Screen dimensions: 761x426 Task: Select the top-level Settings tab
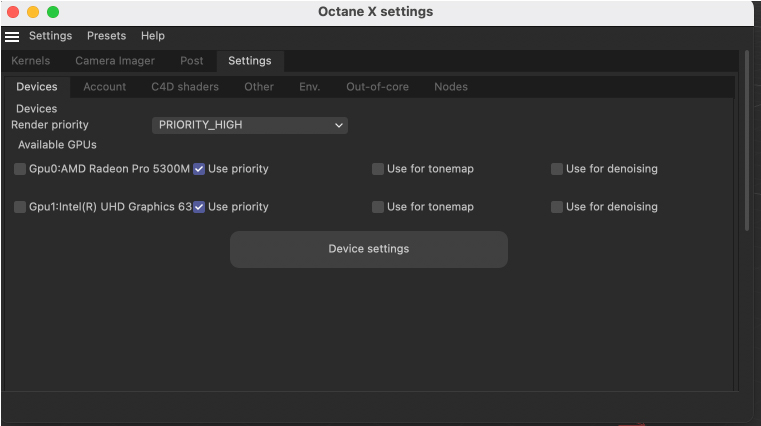pos(250,61)
